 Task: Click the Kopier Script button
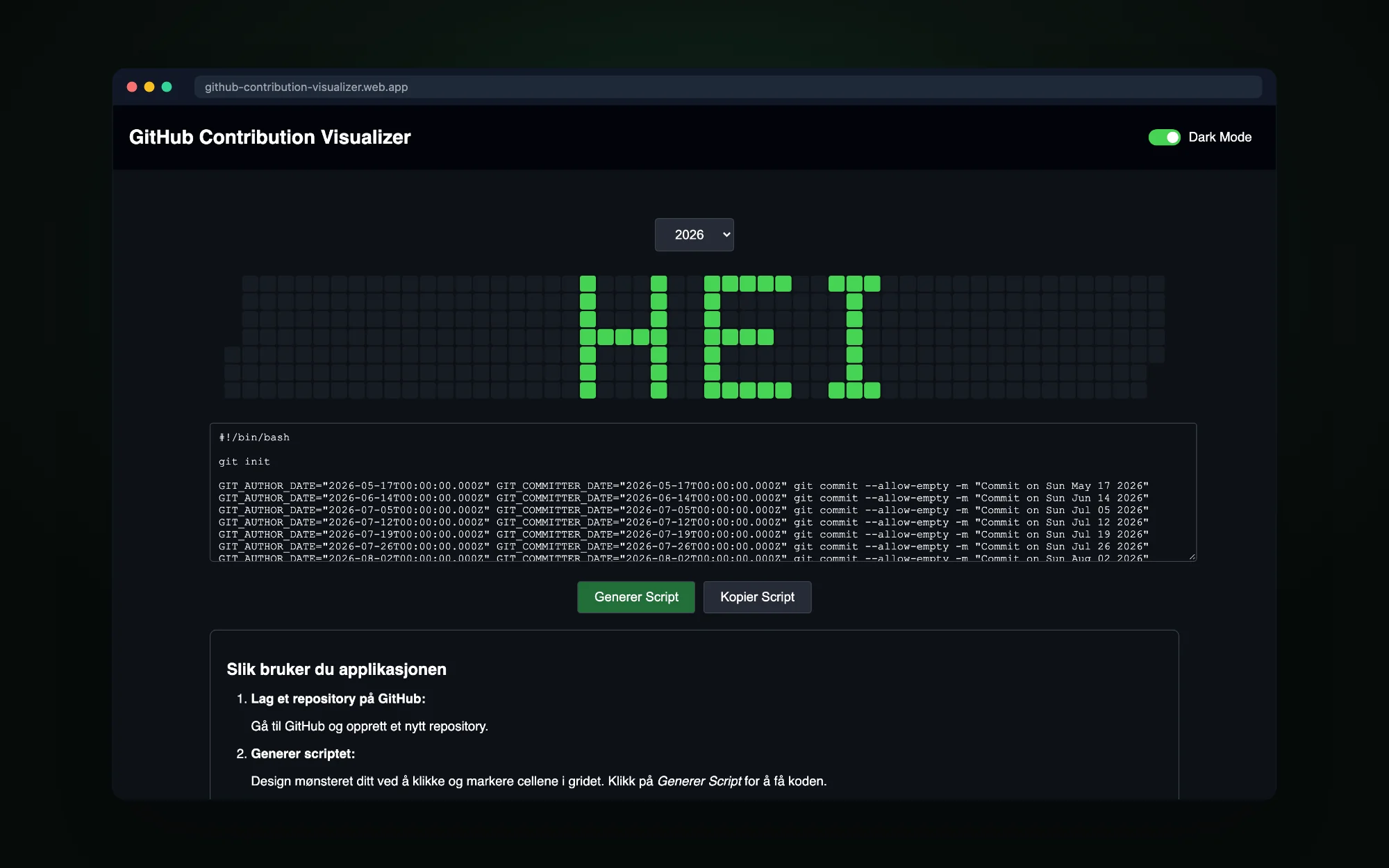(x=757, y=597)
